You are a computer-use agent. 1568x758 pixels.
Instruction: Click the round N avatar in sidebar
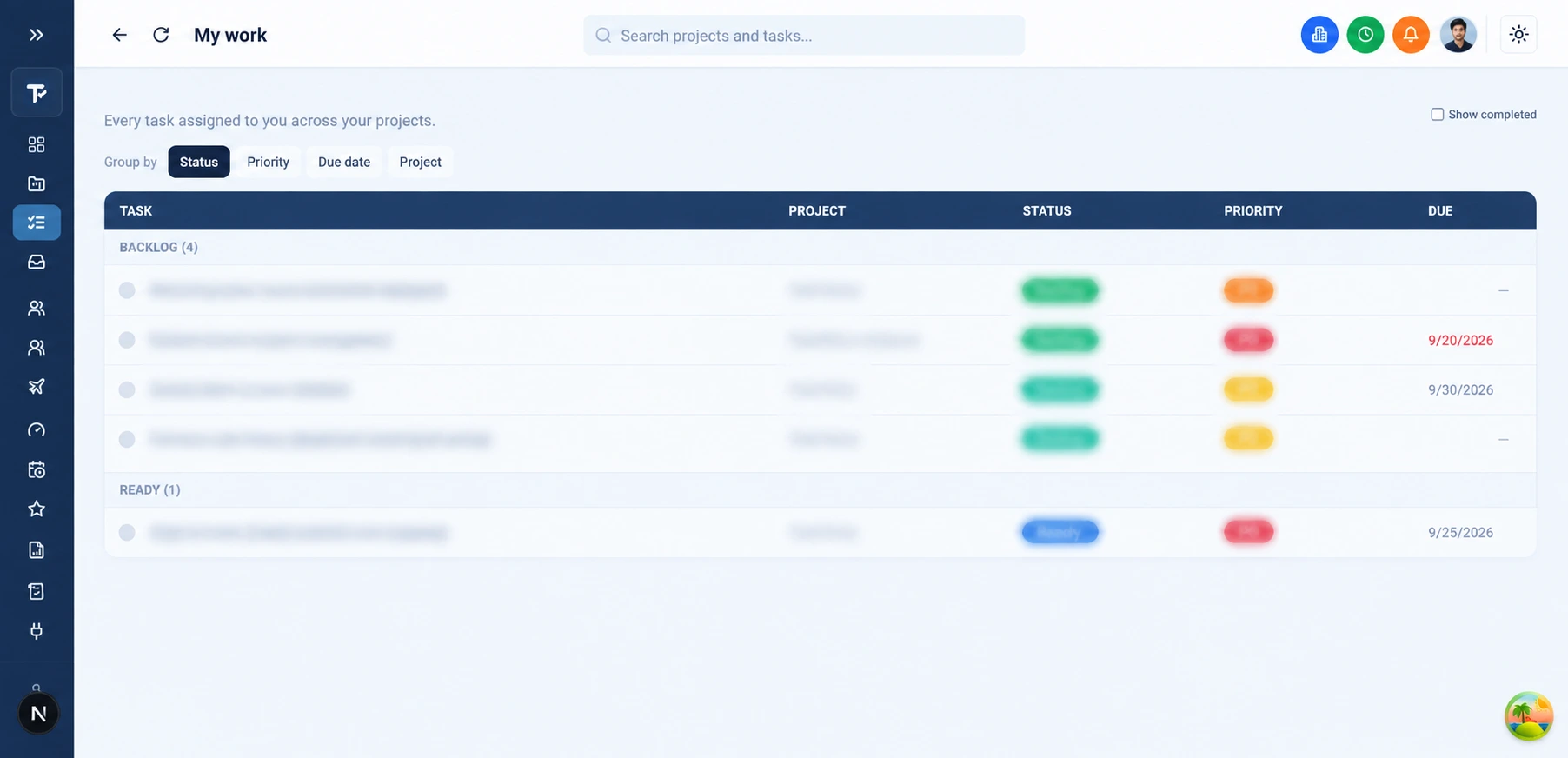click(38, 714)
